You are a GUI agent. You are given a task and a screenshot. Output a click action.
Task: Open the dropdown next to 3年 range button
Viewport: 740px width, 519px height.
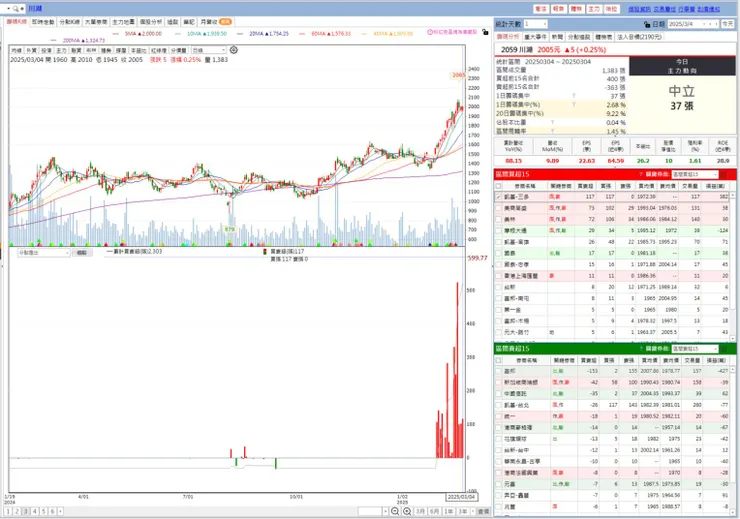(472, 511)
